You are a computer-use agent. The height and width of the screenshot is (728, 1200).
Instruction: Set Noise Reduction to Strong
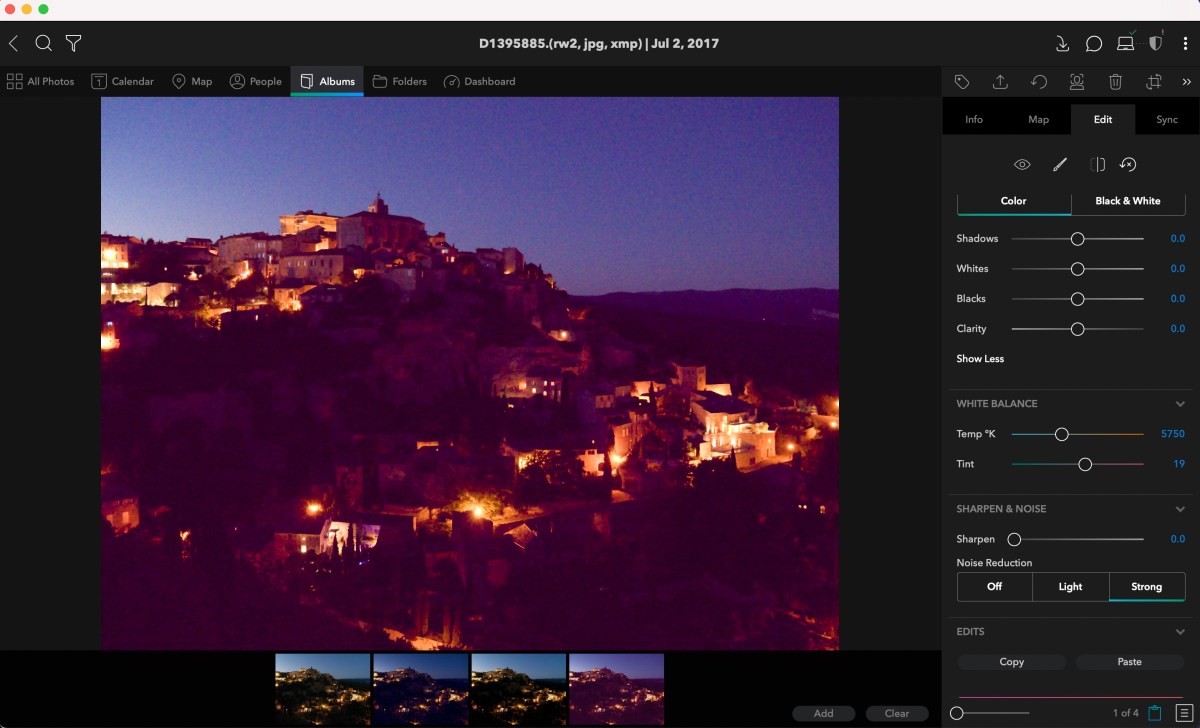[1147, 587]
